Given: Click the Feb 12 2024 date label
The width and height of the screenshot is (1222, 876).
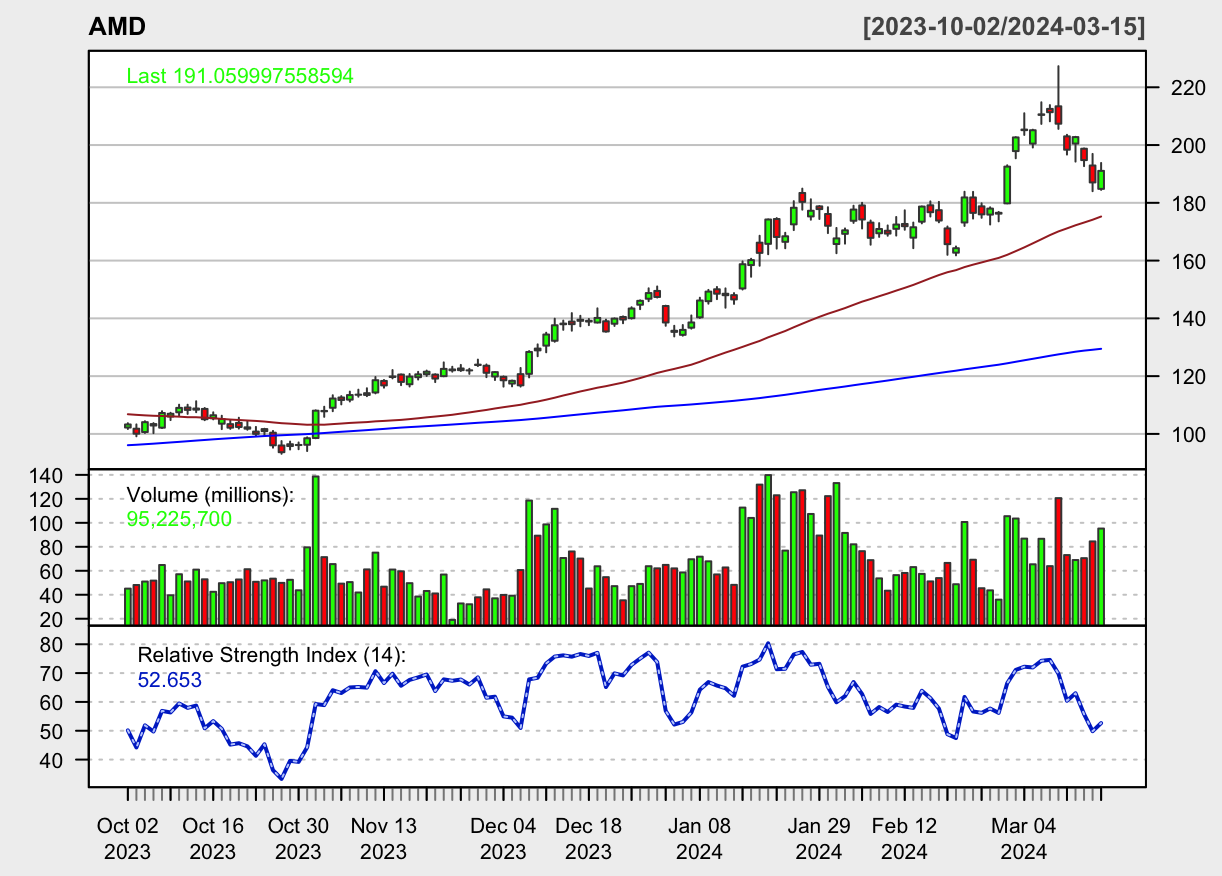Looking at the screenshot, I should coord(904,840).
